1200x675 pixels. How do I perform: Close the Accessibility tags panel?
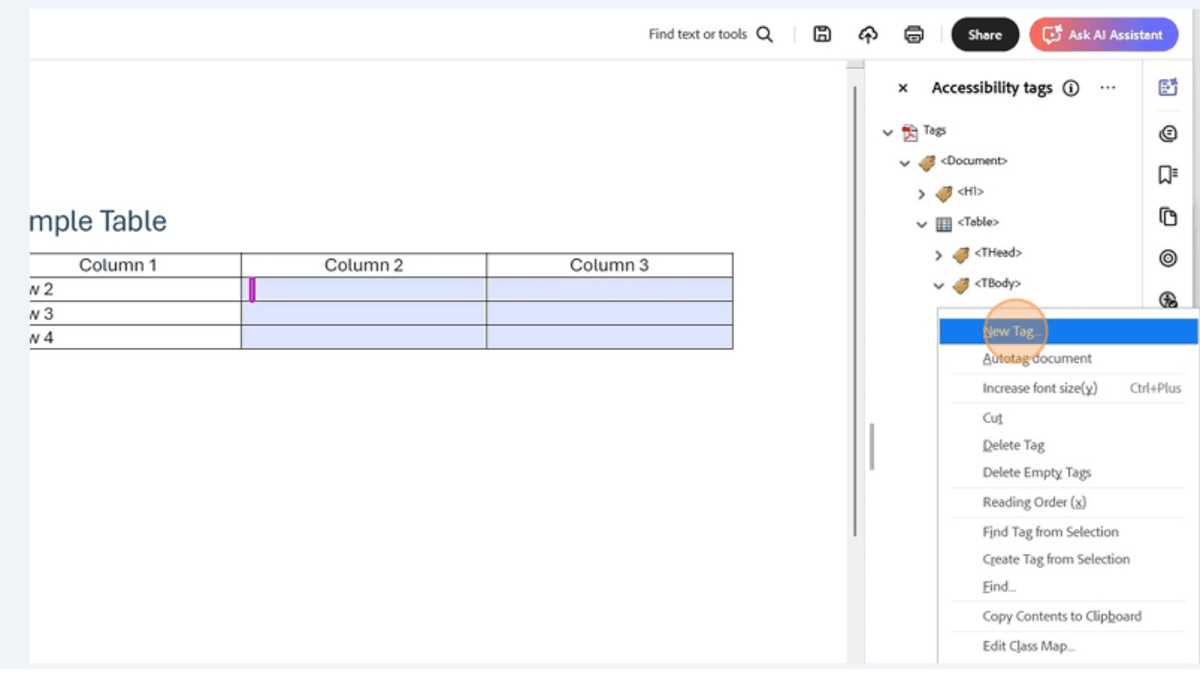[902, 88]
